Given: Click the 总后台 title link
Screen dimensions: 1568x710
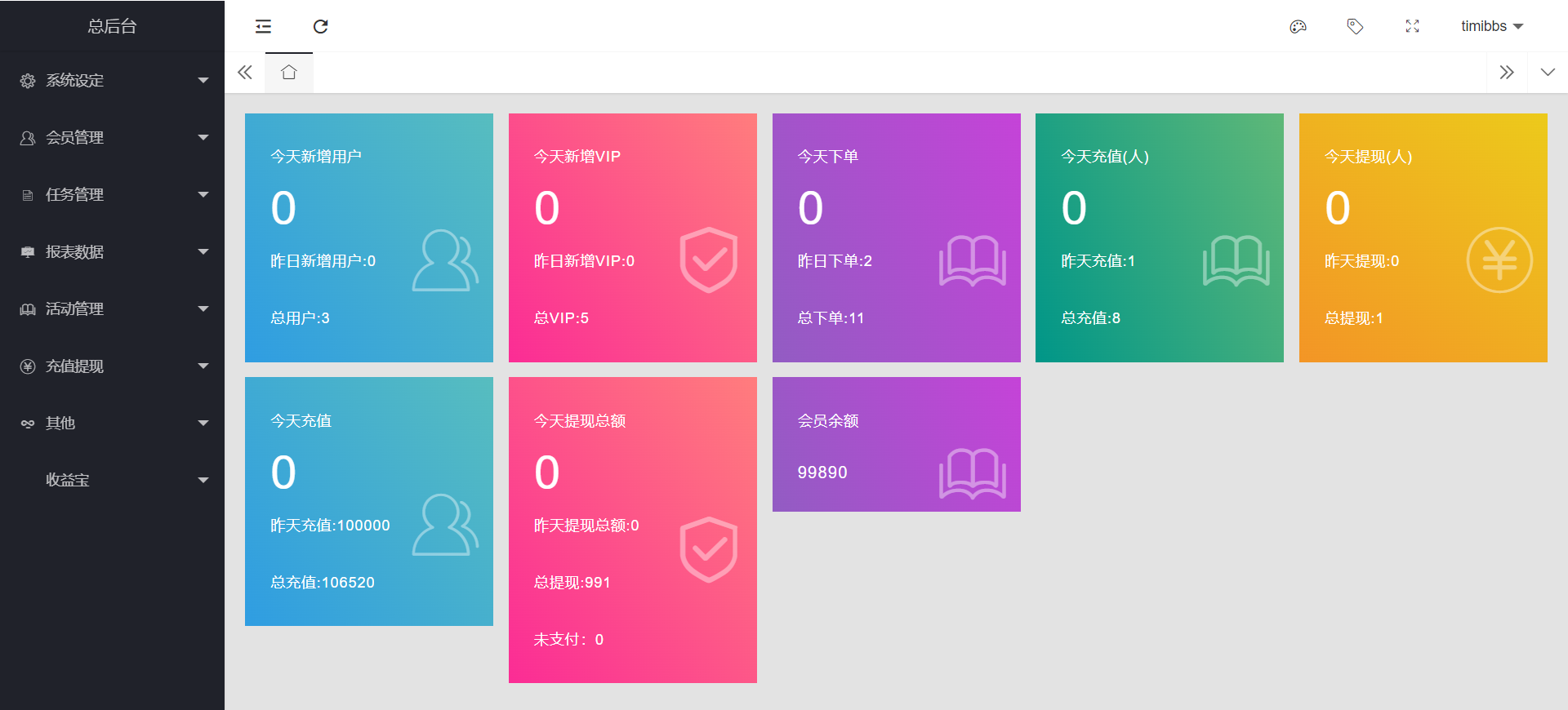Looking at the screenshot, I should point(112,26).
